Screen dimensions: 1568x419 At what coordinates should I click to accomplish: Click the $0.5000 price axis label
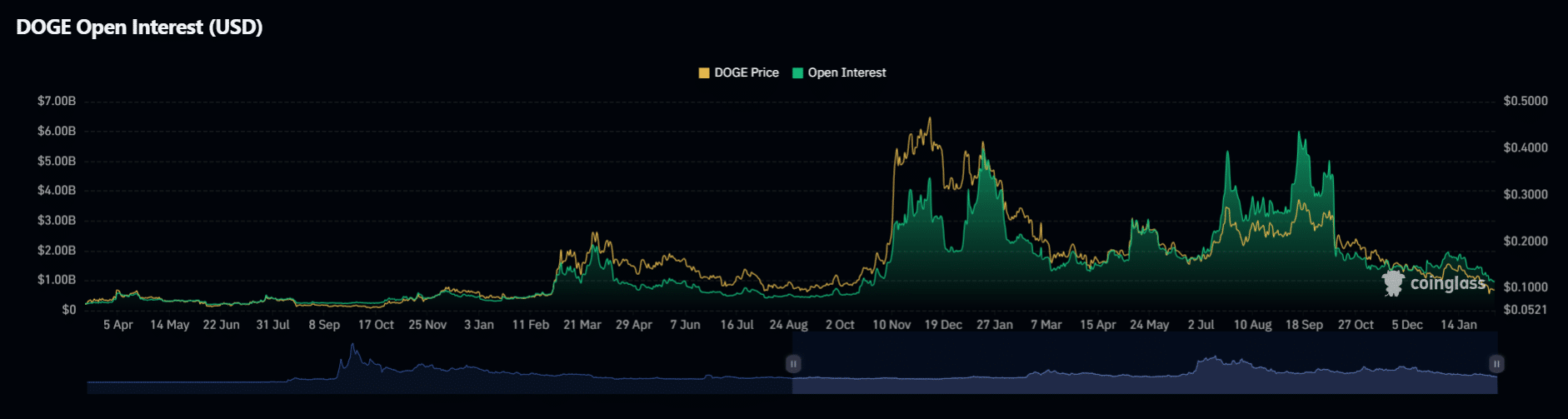pos(1526,101)
